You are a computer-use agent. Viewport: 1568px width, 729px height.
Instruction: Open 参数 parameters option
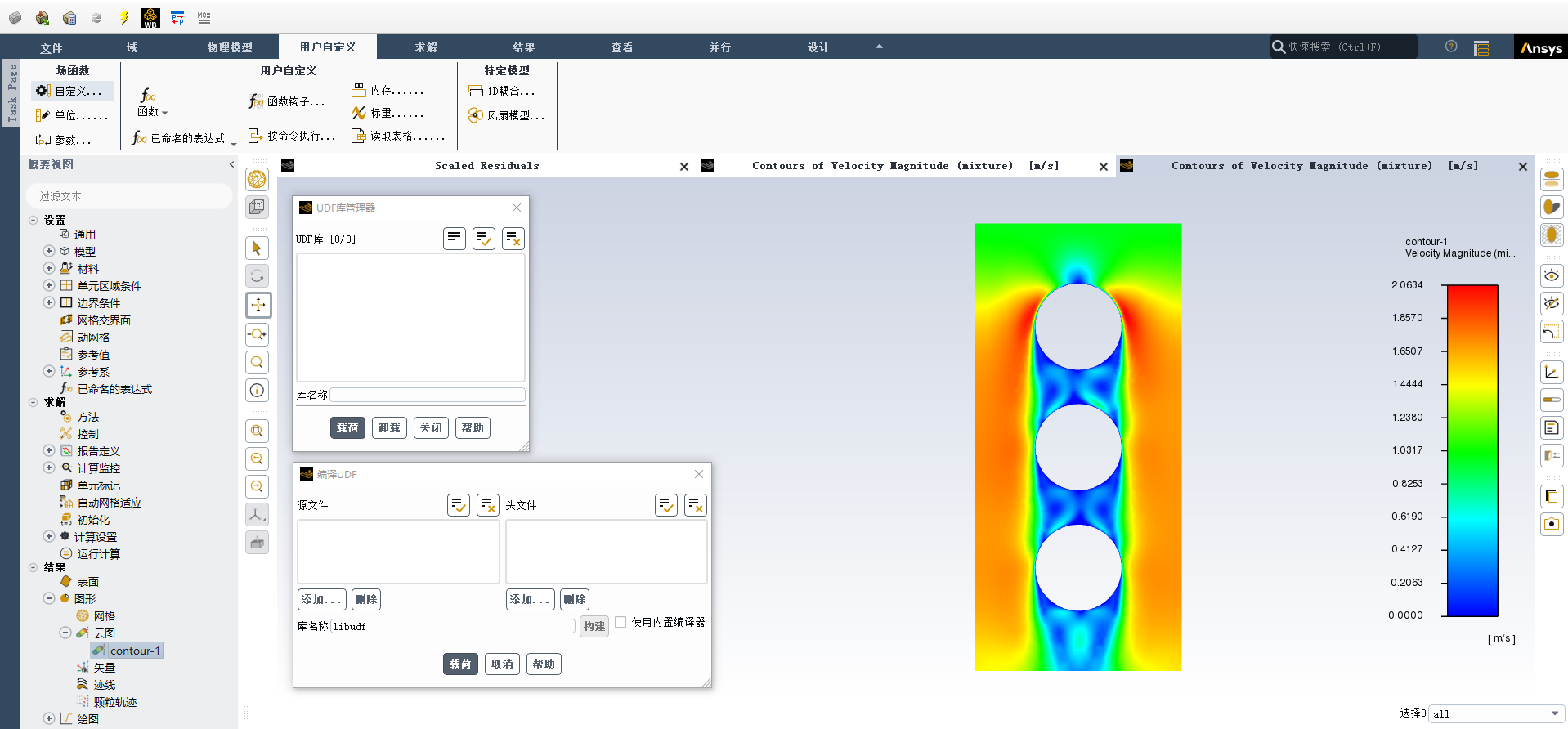(x=64, y=140)
